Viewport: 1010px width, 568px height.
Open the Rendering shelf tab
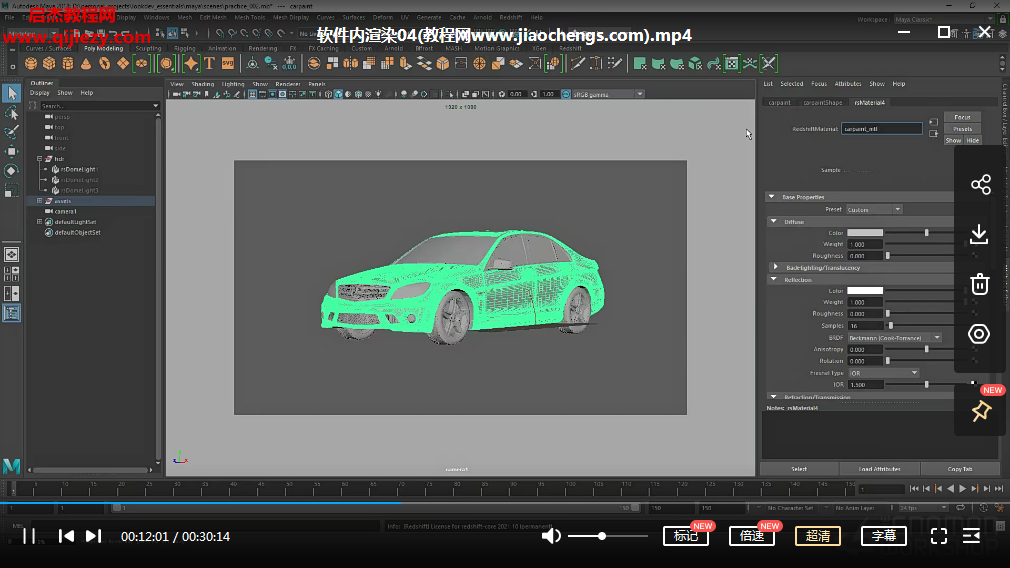tap(263, 48)
